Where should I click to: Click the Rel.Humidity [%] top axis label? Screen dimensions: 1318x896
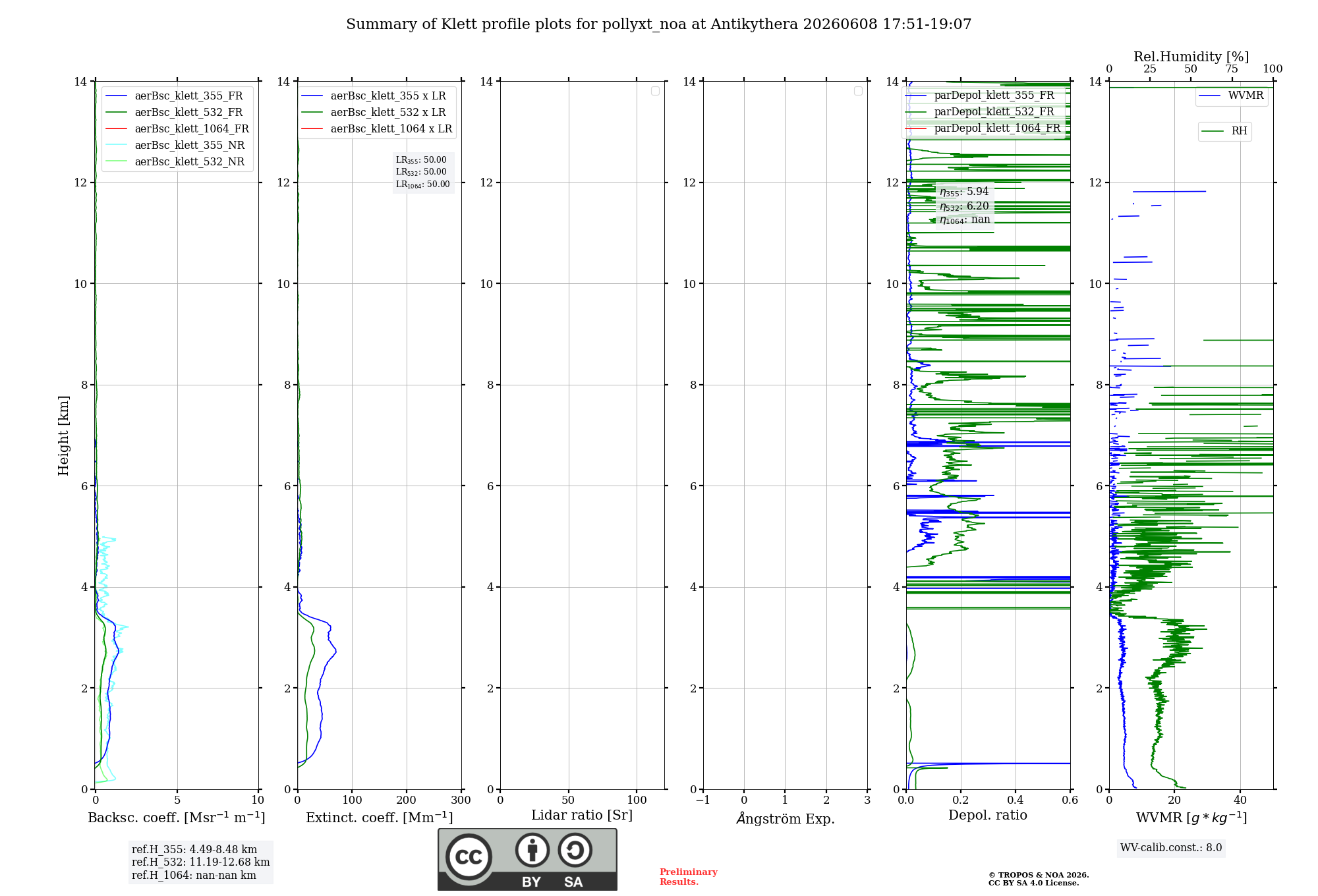[x=1191, y=57]
